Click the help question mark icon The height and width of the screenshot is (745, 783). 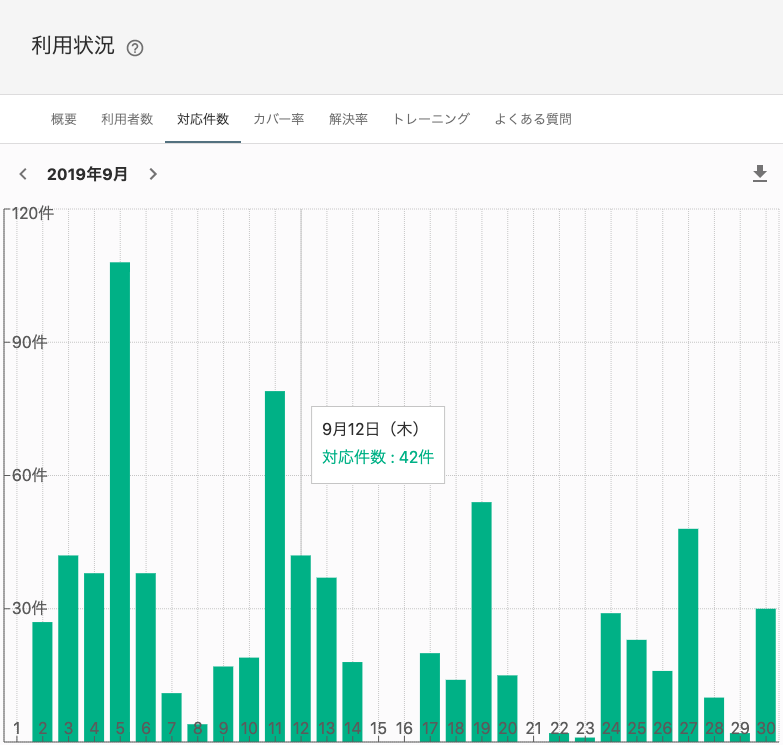click(136, 48)
